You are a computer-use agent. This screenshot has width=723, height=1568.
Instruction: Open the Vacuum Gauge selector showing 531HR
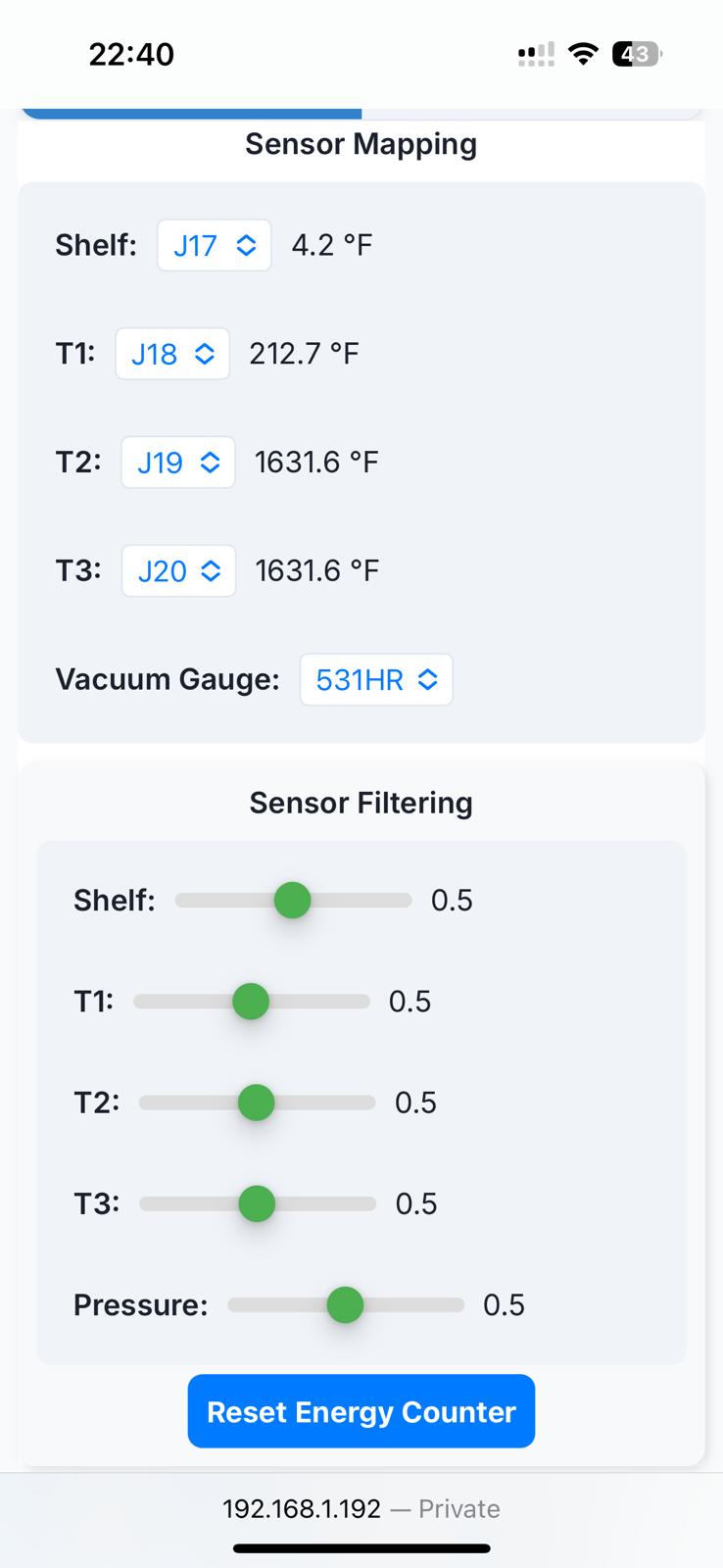pos(375,679)
